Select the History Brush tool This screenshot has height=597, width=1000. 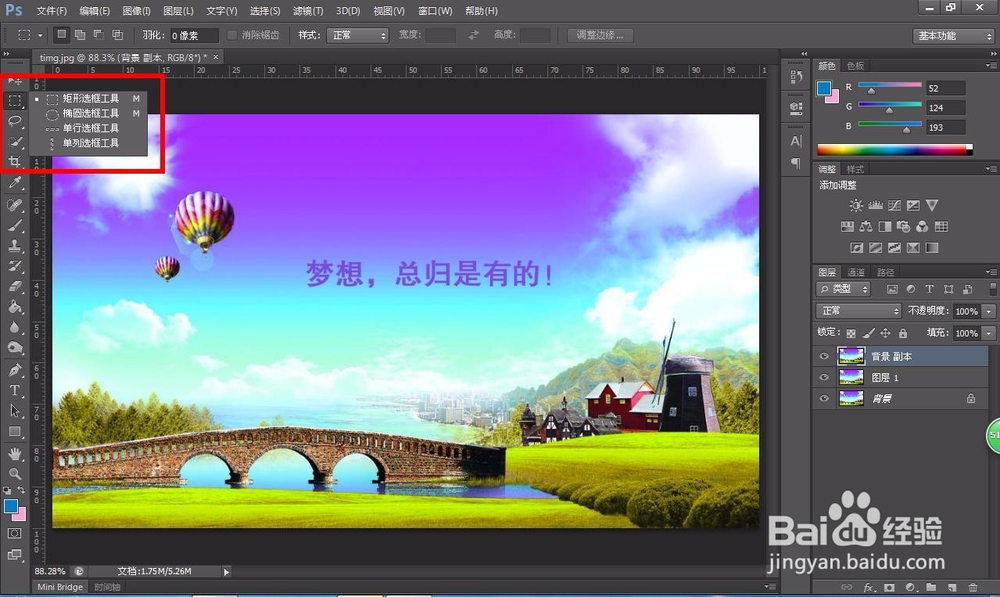[x=15, y=265]
